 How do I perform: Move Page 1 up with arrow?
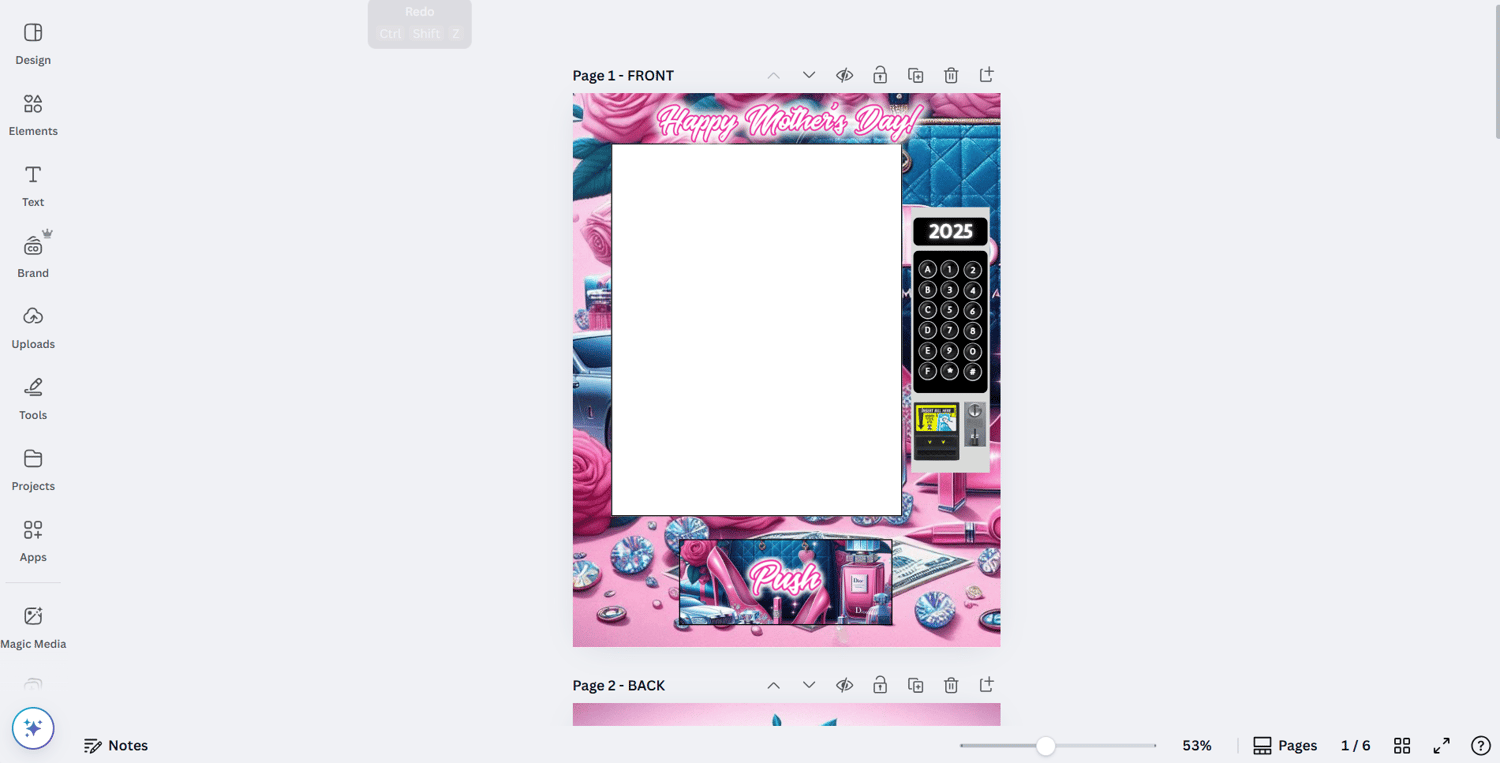tap(773, 75)
